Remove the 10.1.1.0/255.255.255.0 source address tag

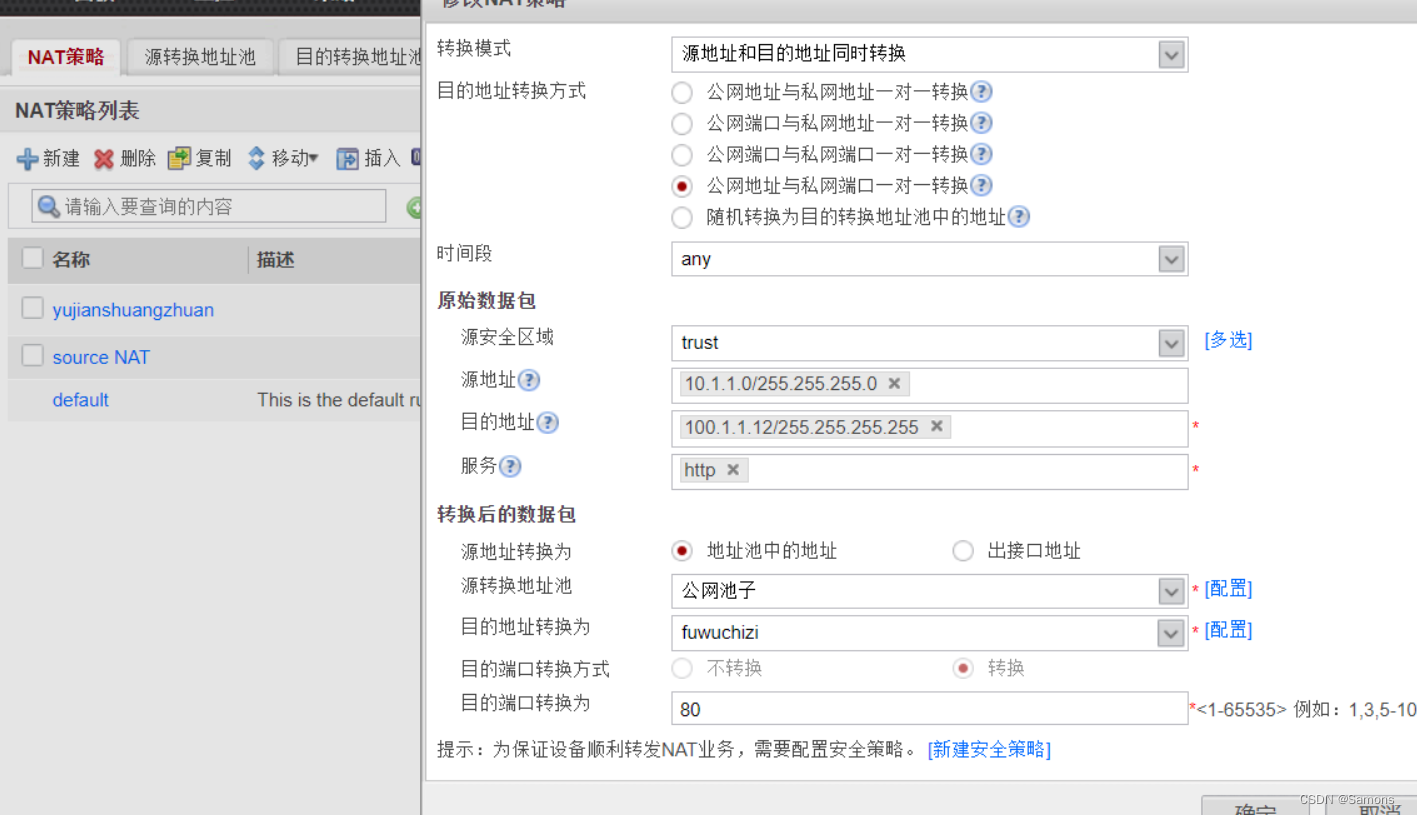click(x=894, y=383)
